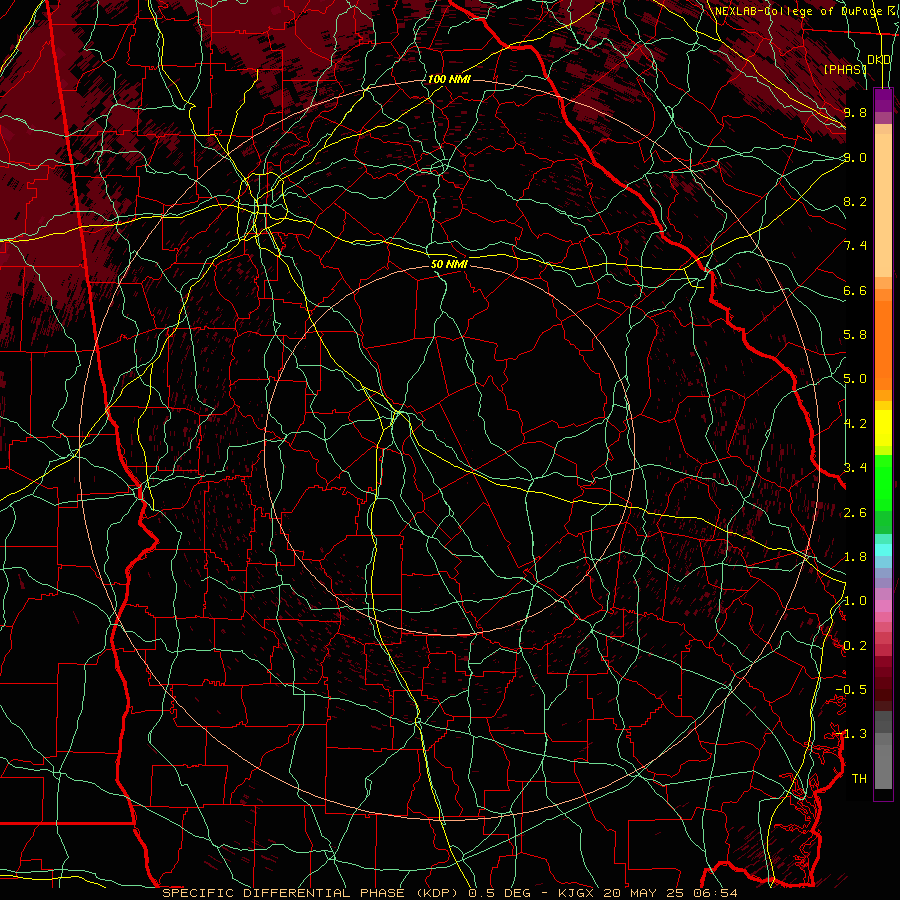Click the 7.4 value on the scale
This screenshot has height=900, width=900.
coord(855,246)
